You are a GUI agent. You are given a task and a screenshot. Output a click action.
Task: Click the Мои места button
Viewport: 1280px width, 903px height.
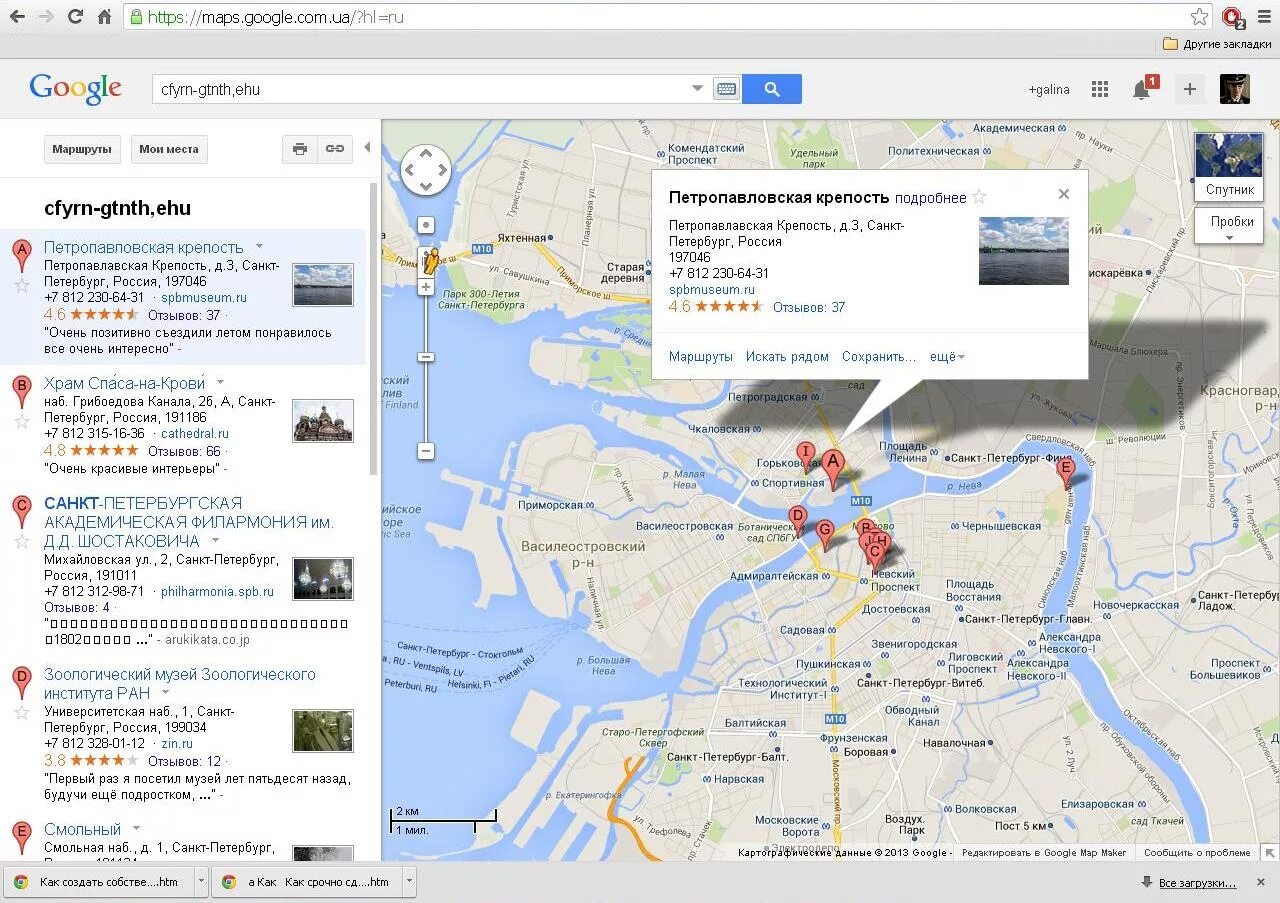click(x=169, y=149)
